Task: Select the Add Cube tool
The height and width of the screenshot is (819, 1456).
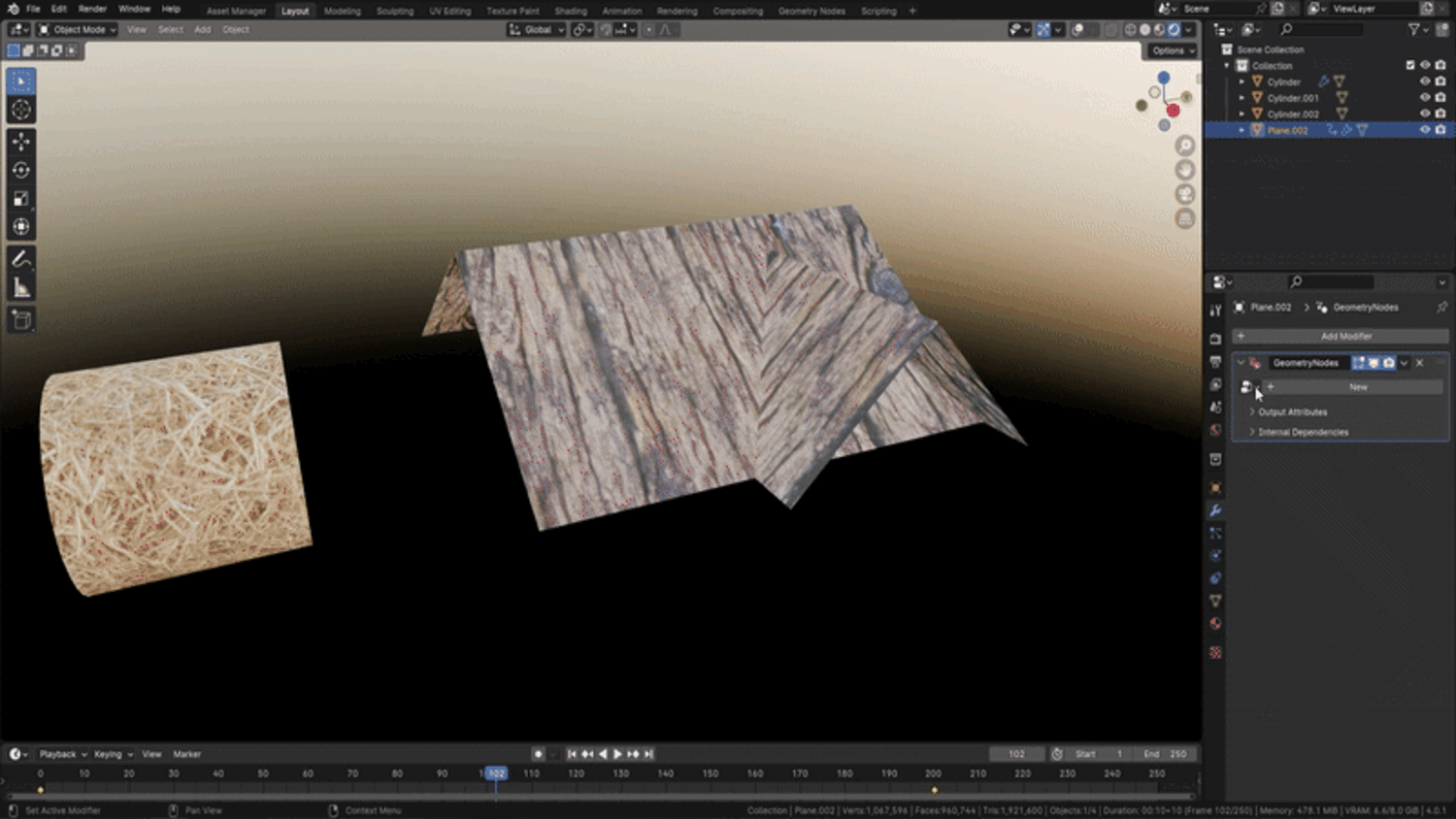Action: point(21,320)
